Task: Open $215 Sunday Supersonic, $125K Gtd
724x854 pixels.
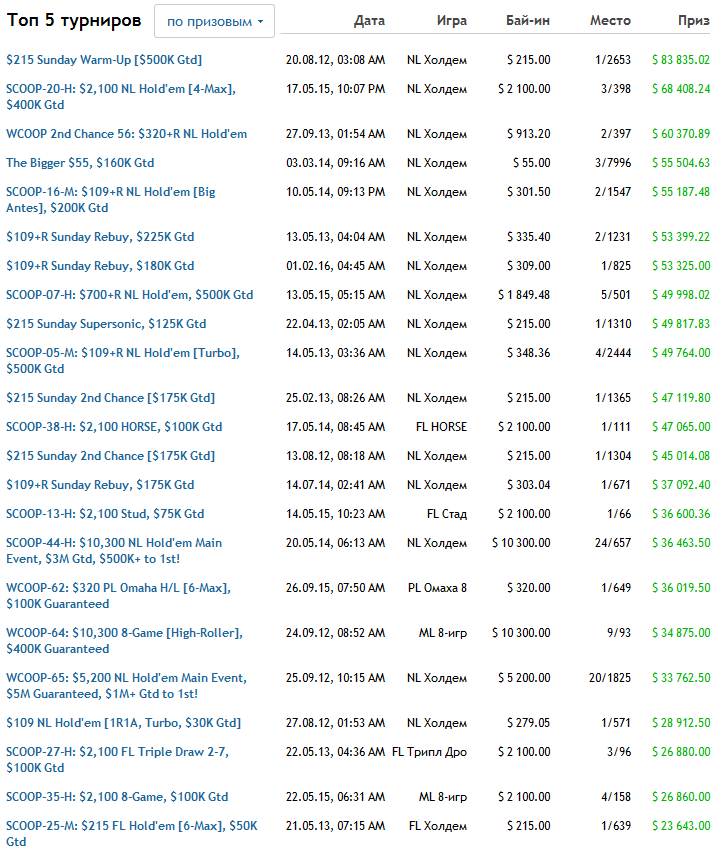Action: pos(106,325)
